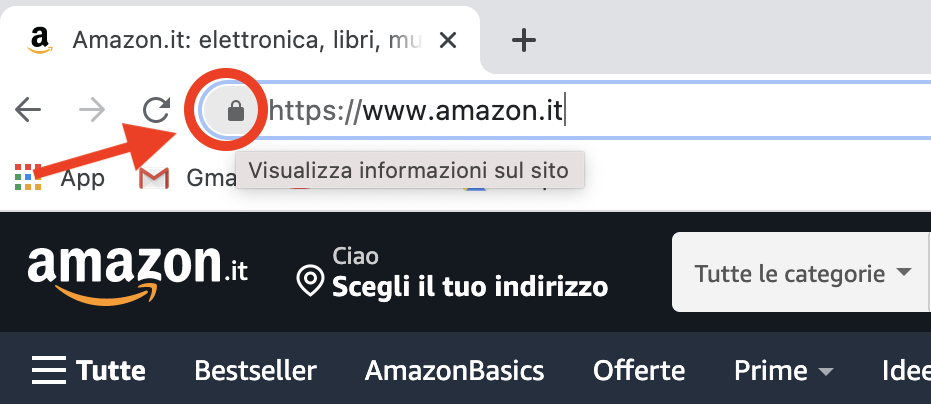Expand the Prime menu arrow

pyautogui.click(x=826, y=372)
